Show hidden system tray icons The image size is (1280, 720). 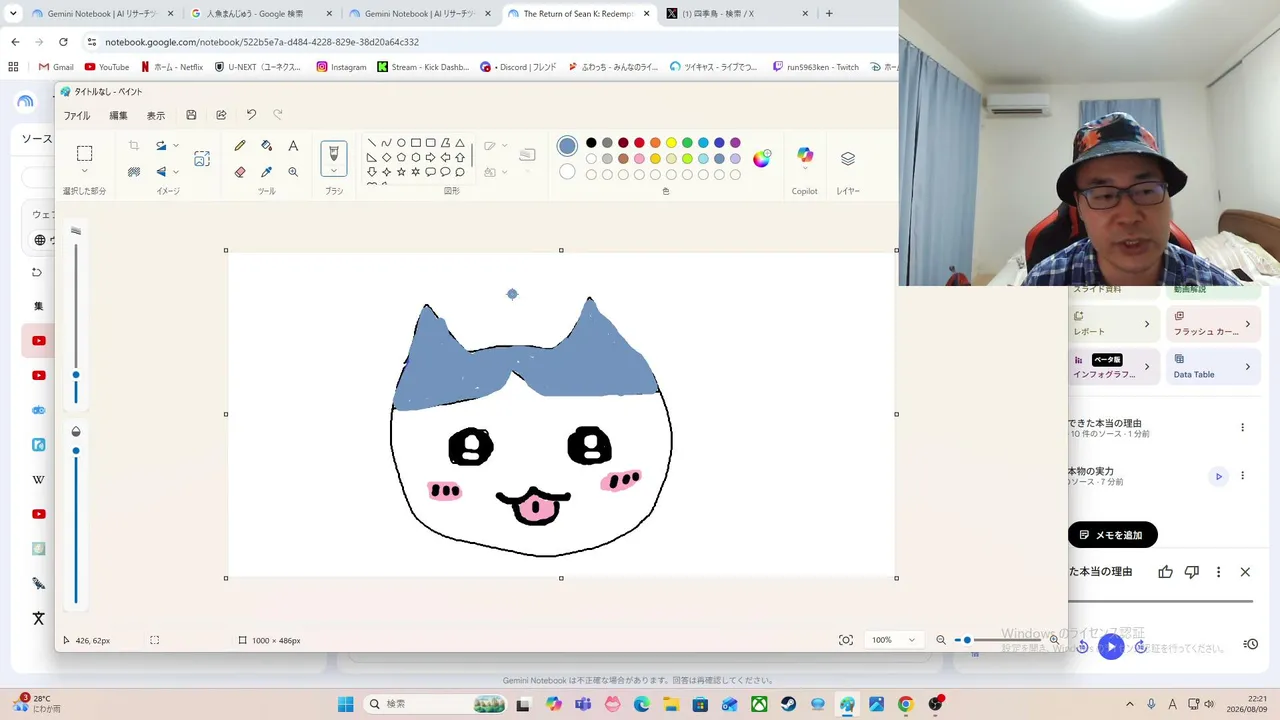coord(1130,704)
